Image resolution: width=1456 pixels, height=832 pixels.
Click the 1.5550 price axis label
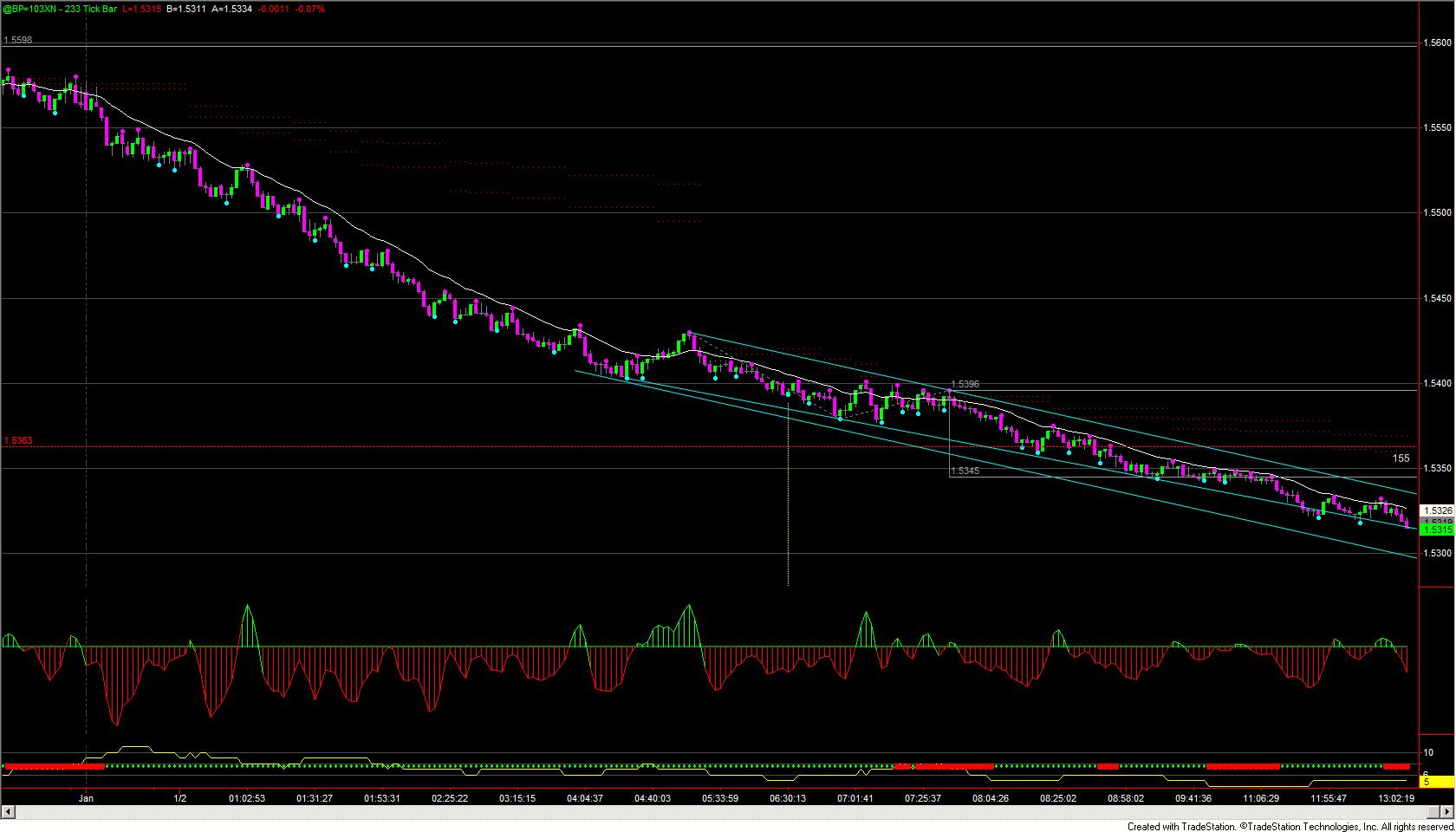1438,127
